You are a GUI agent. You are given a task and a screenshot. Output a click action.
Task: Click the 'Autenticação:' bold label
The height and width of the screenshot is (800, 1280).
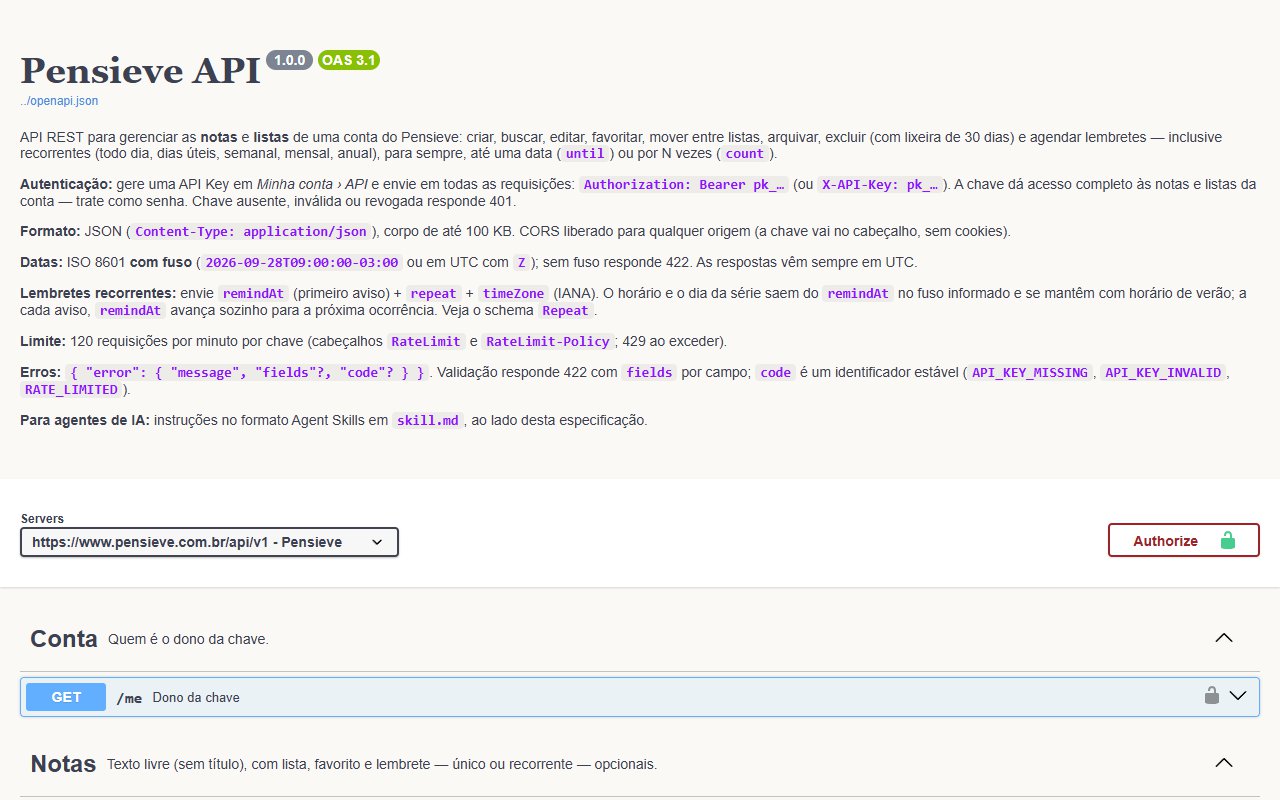click(66, 184)
